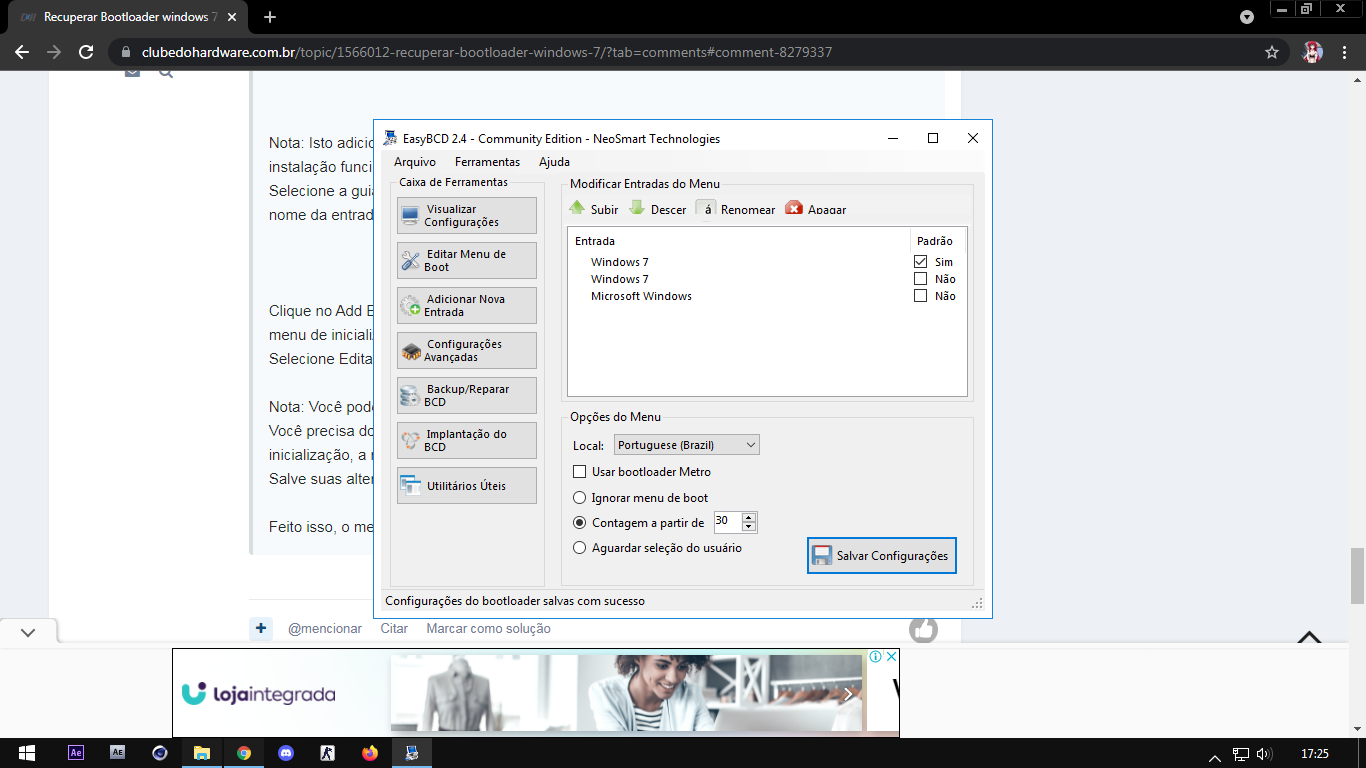This screenshot has width=1366, height=768.
Task: Check default box for Microsoft Windows entry
Action: [921, 296]
